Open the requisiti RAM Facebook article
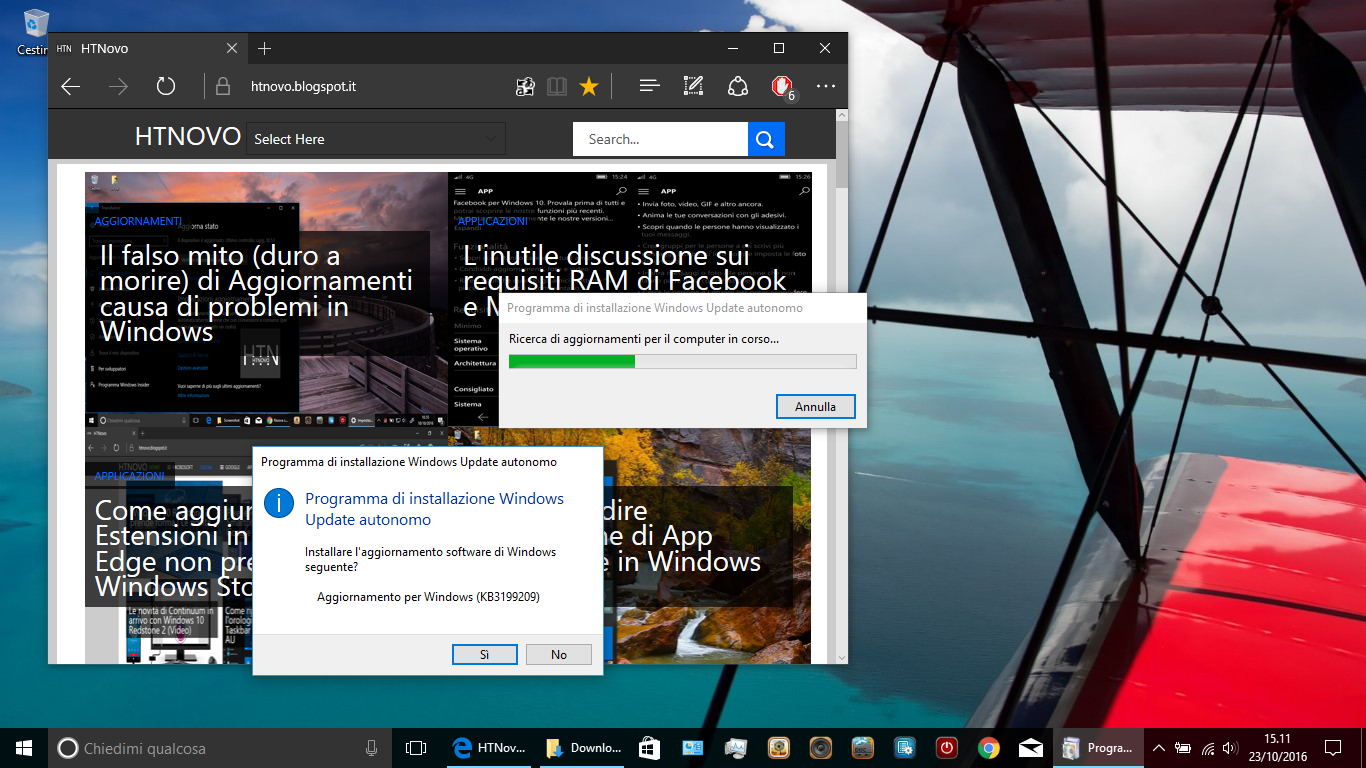 pyautogui.click(x=625, y=268)
